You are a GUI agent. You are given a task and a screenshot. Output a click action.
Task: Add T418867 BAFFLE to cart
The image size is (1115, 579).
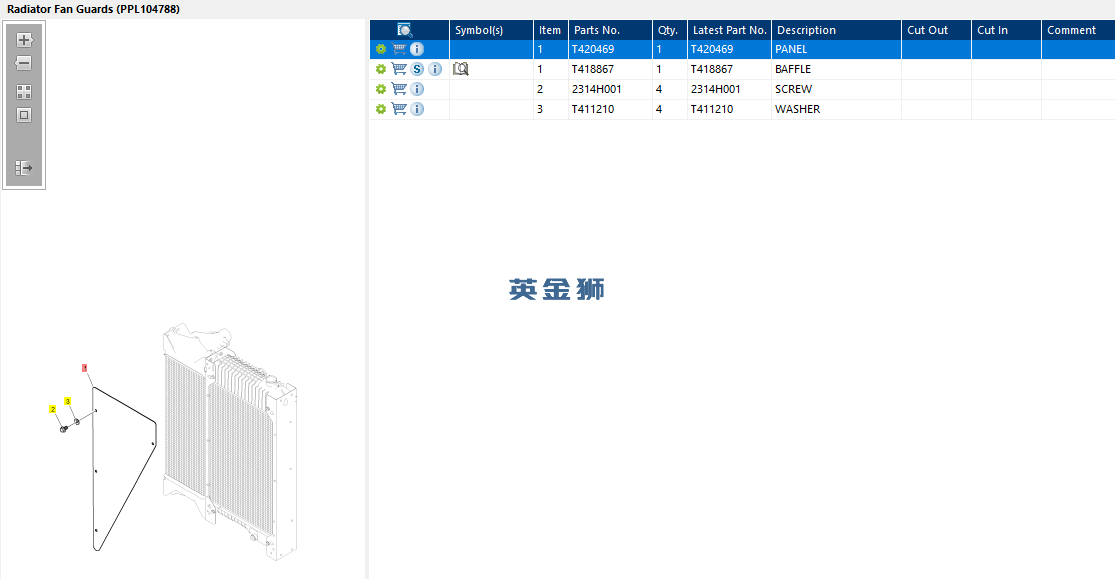[x=399, y=69]
